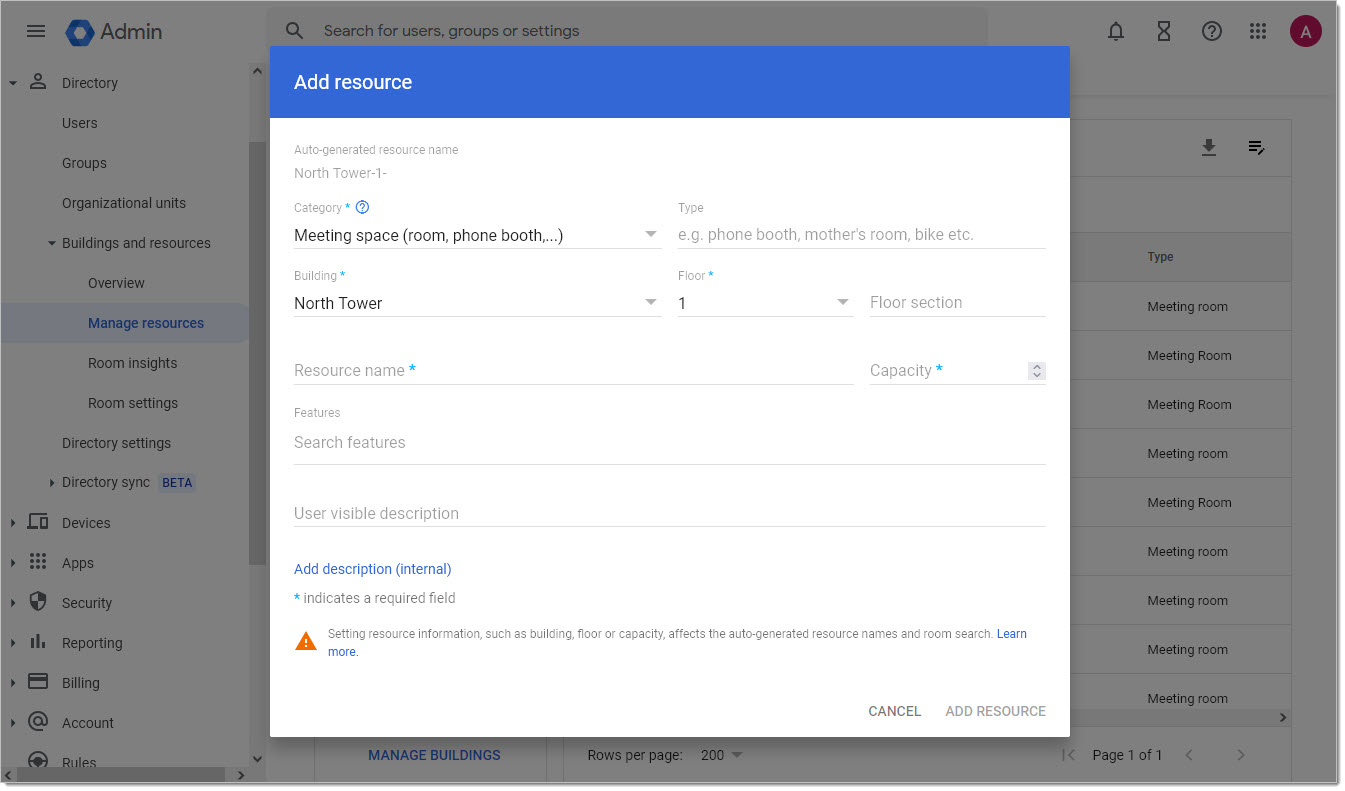This screenshot has height=791, width=1345.
Task: Click the Resource name input field
Action: click(572, 371)
